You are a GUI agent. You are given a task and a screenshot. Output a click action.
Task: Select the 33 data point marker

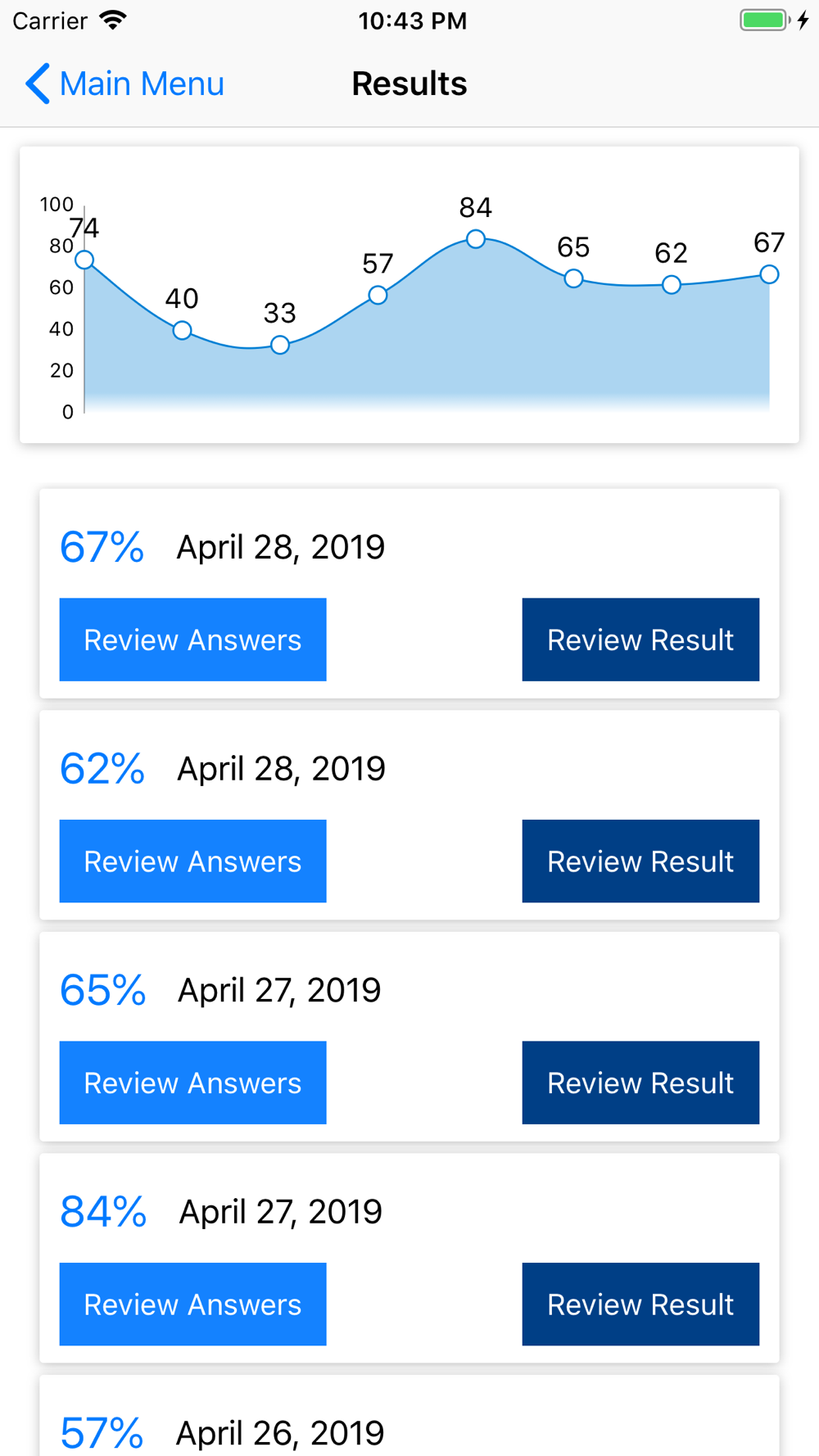280,345
